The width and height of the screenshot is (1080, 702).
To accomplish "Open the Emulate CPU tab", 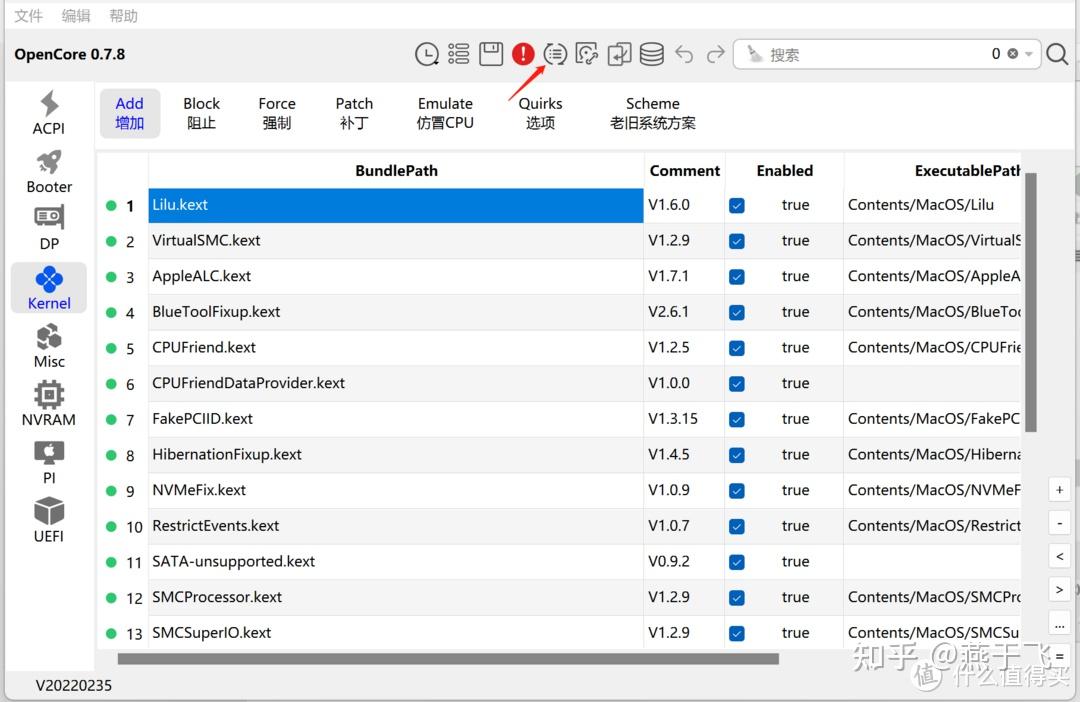I will (x=444, y=112).
